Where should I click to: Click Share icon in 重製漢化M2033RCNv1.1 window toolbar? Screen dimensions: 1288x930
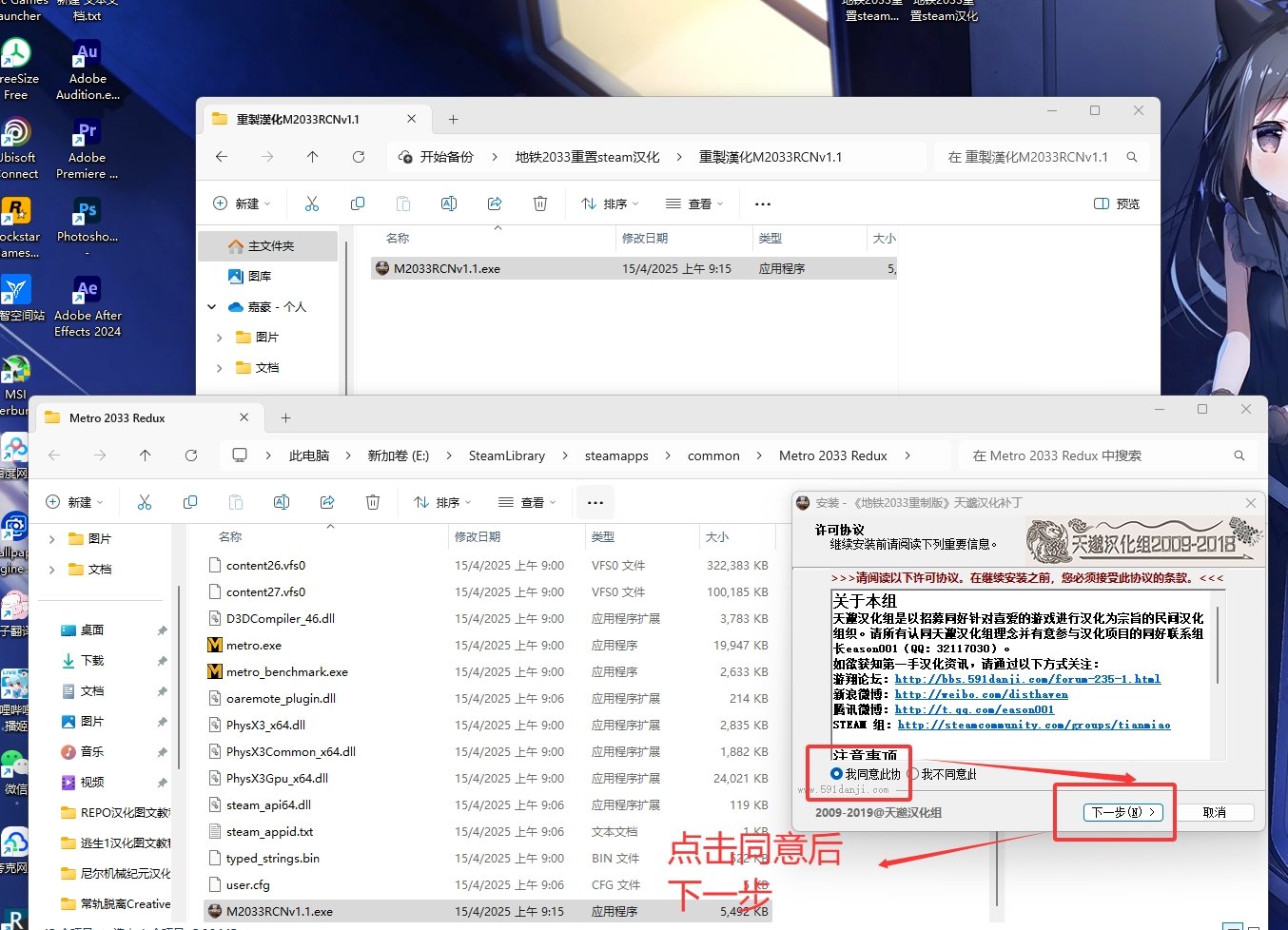tap(495, 203)
